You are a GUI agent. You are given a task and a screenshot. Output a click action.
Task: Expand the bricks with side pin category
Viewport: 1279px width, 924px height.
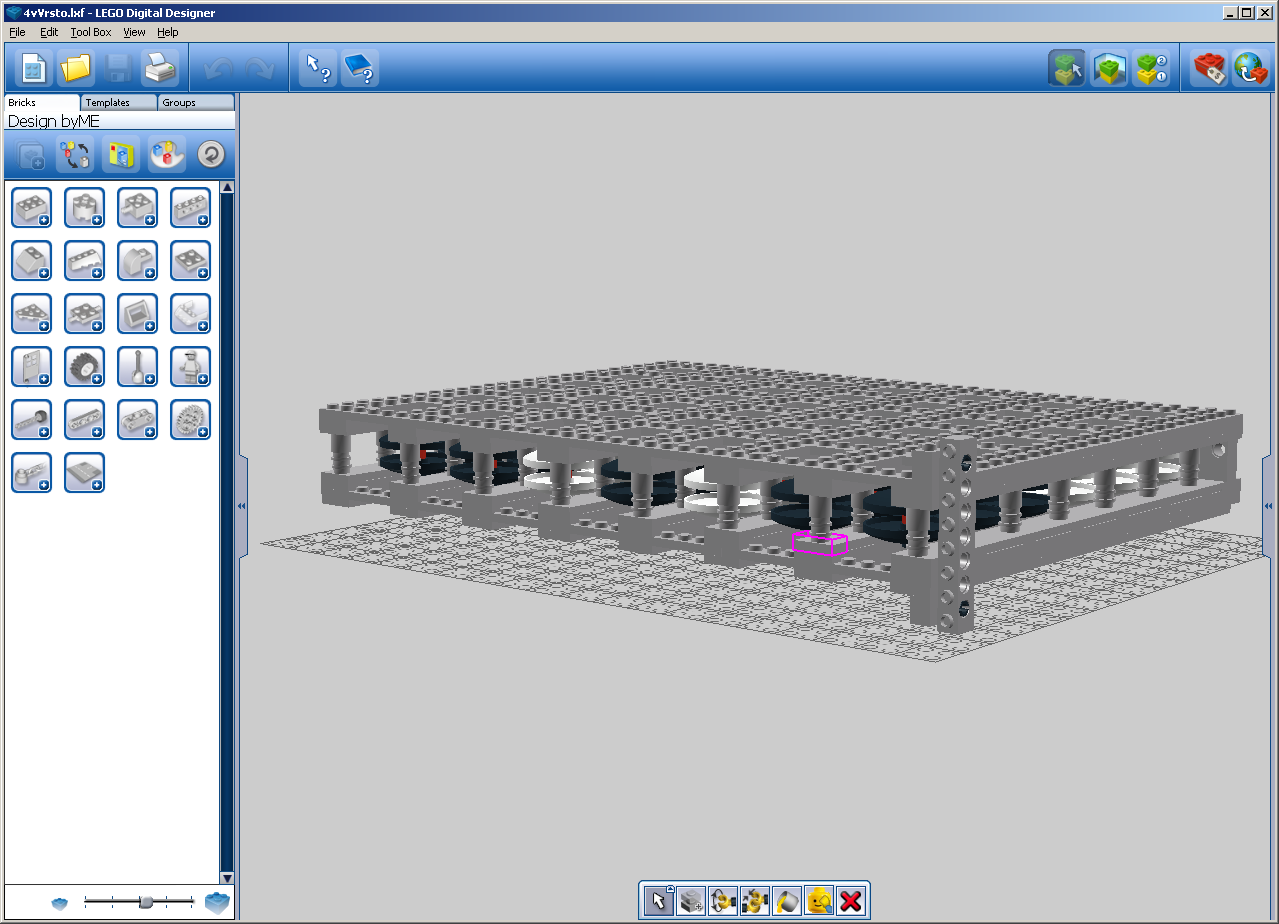point(138,208)
